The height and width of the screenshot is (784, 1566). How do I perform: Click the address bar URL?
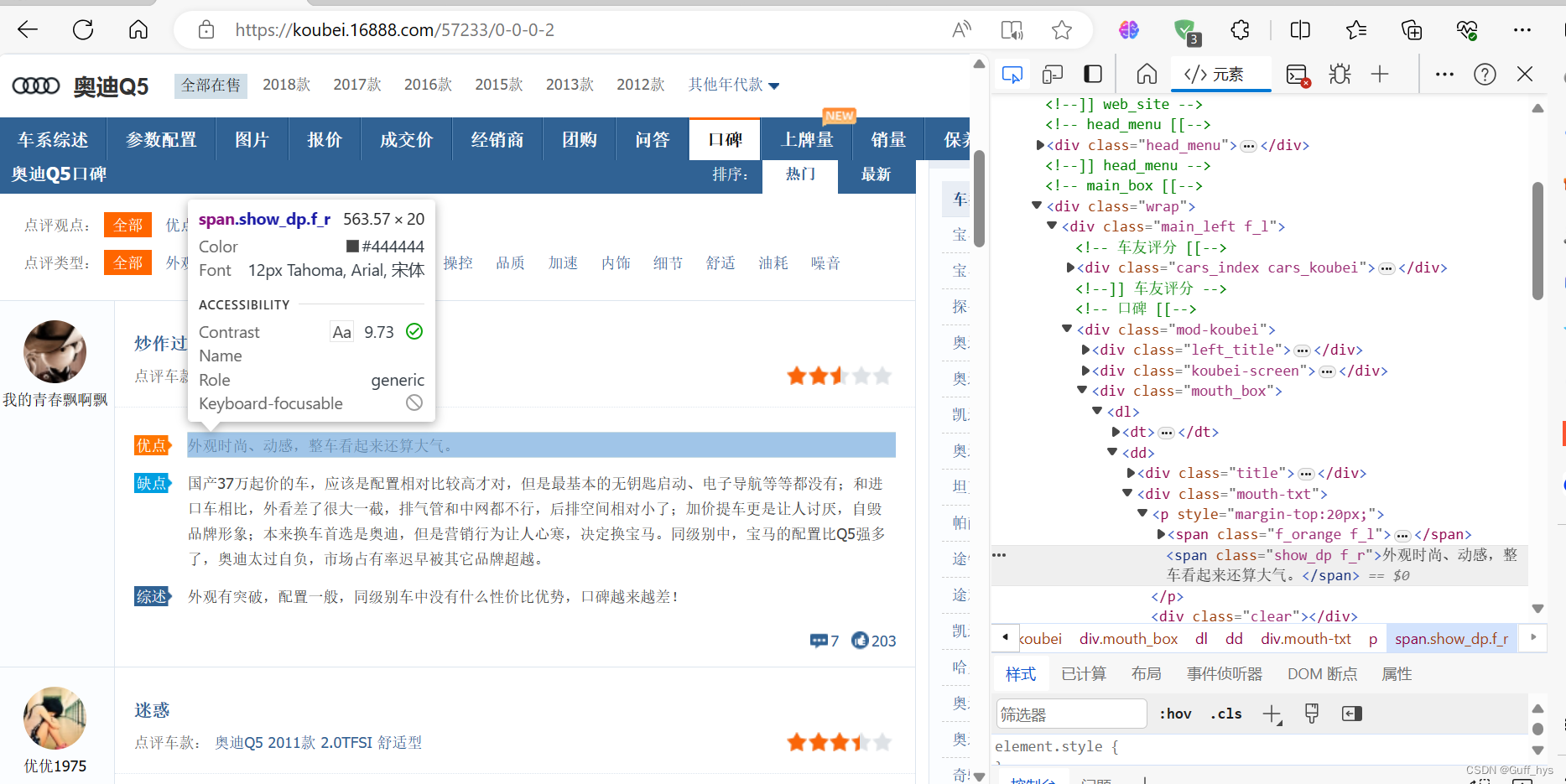point(394,30)
